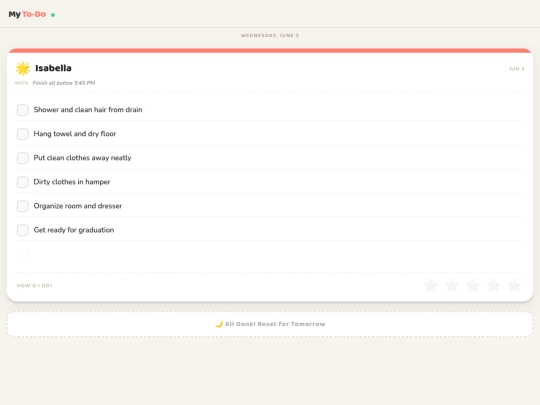Select the Shower and clean hair from drain text
The width and height of the screenshot is (540, 405).
tap(88, 110)
